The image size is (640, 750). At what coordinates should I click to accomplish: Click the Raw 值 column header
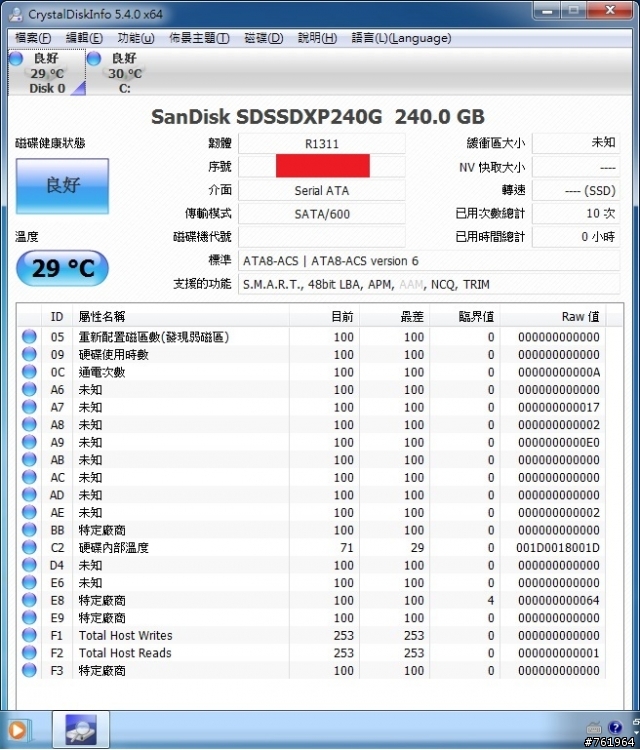pyautogui.click(x=553, y=316)
